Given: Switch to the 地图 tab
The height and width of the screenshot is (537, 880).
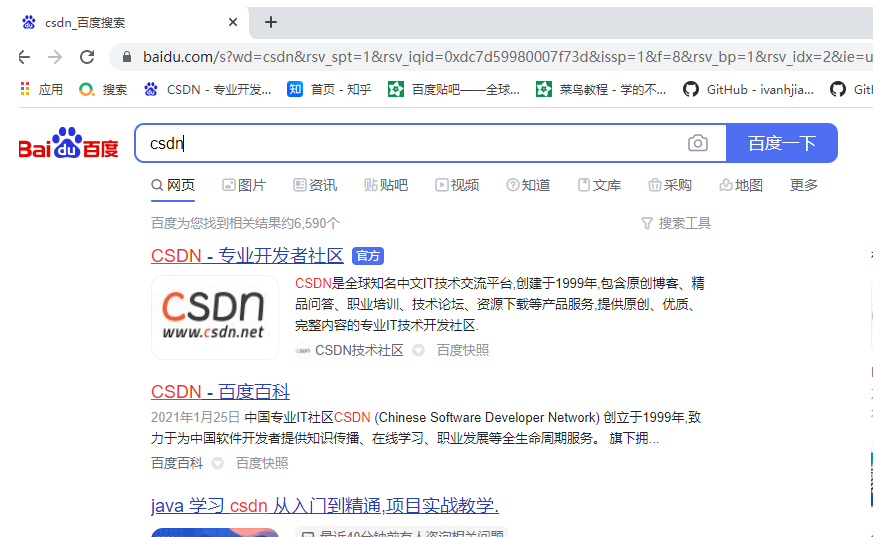Looking at the screenshot, I should (x=741, y=185).
